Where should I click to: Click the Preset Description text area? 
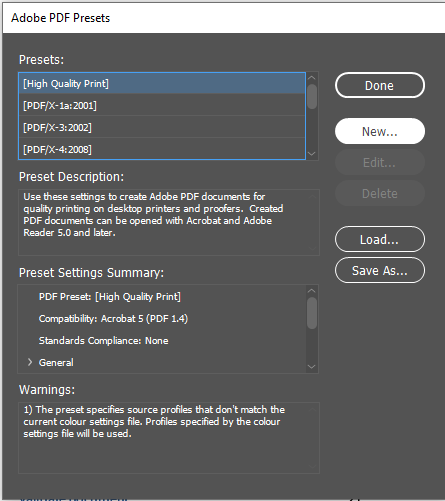[169, 222]
